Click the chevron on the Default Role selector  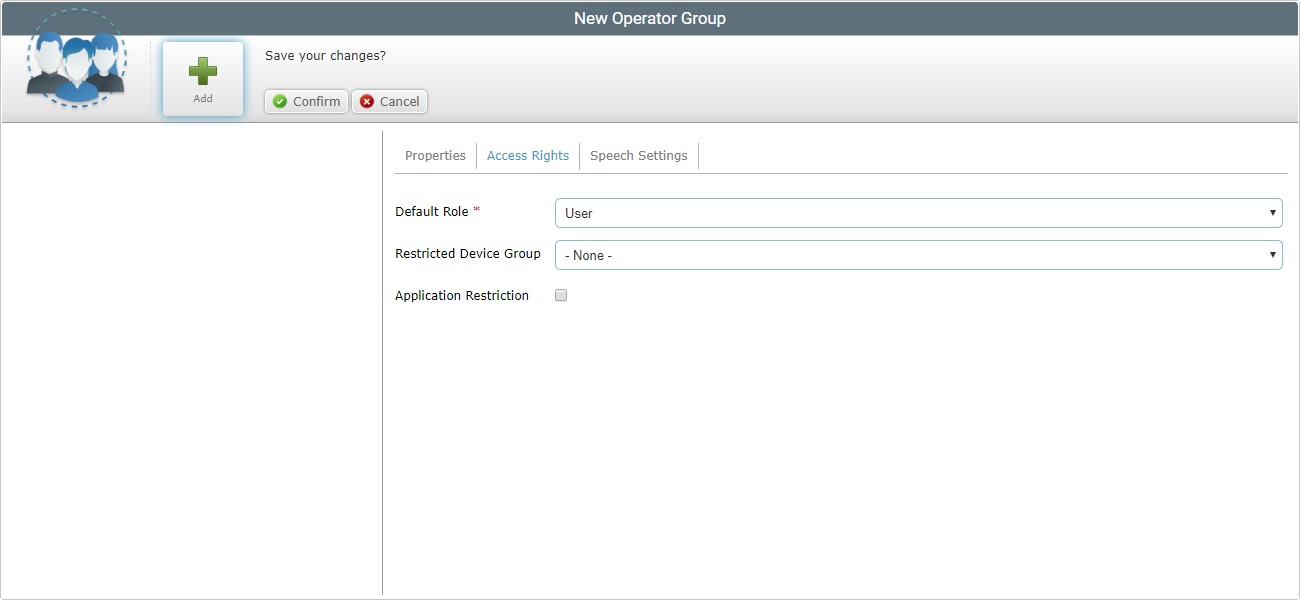coord(1272,212)
